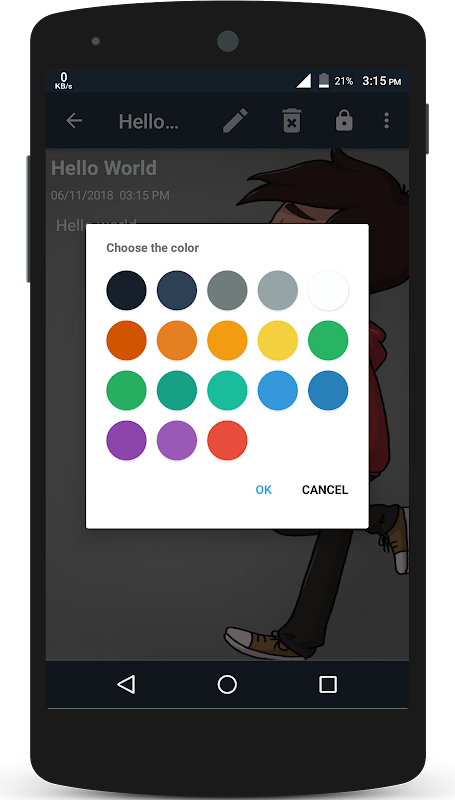Confirm color with the OK button
This screenshot has width=455, height=800.
(264, 490)
